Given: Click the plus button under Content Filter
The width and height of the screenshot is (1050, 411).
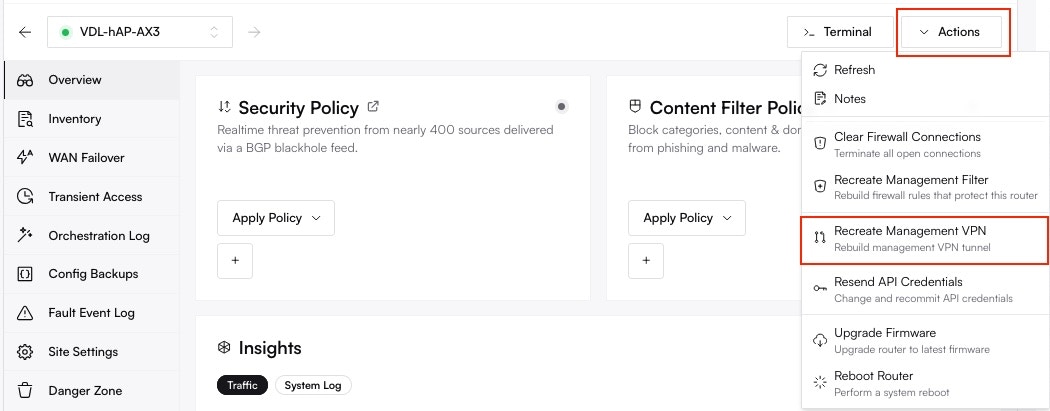Looking at the screenshot, I should click(646, 260).
